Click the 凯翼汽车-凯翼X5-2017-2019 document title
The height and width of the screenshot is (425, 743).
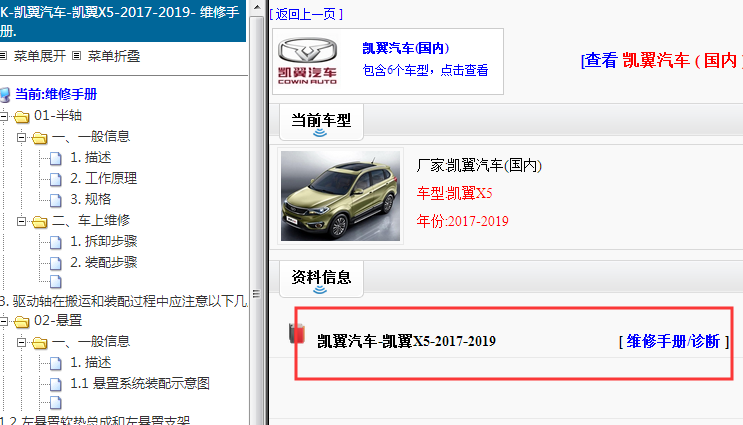[x=406, y=341]
